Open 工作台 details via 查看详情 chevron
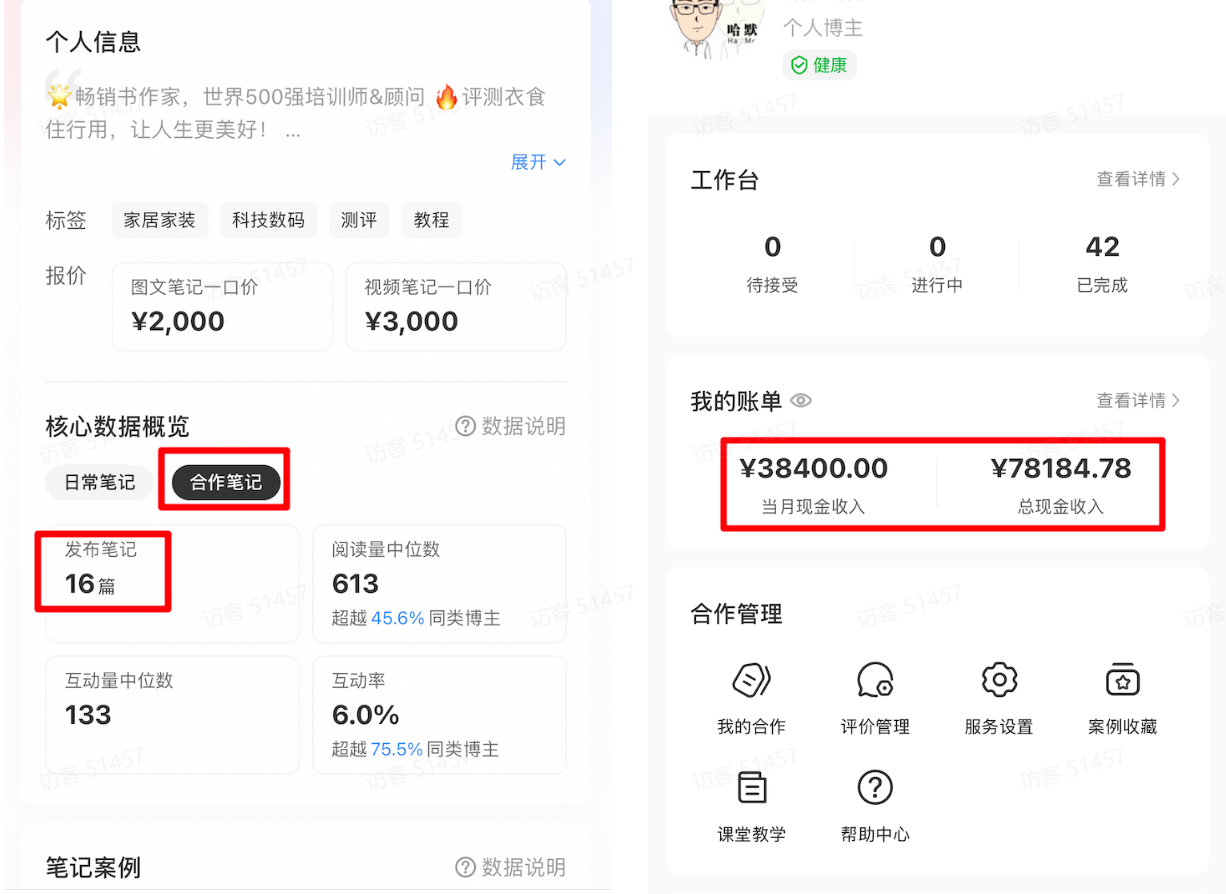This screenshot has height=894, width=1226. 1139,179
